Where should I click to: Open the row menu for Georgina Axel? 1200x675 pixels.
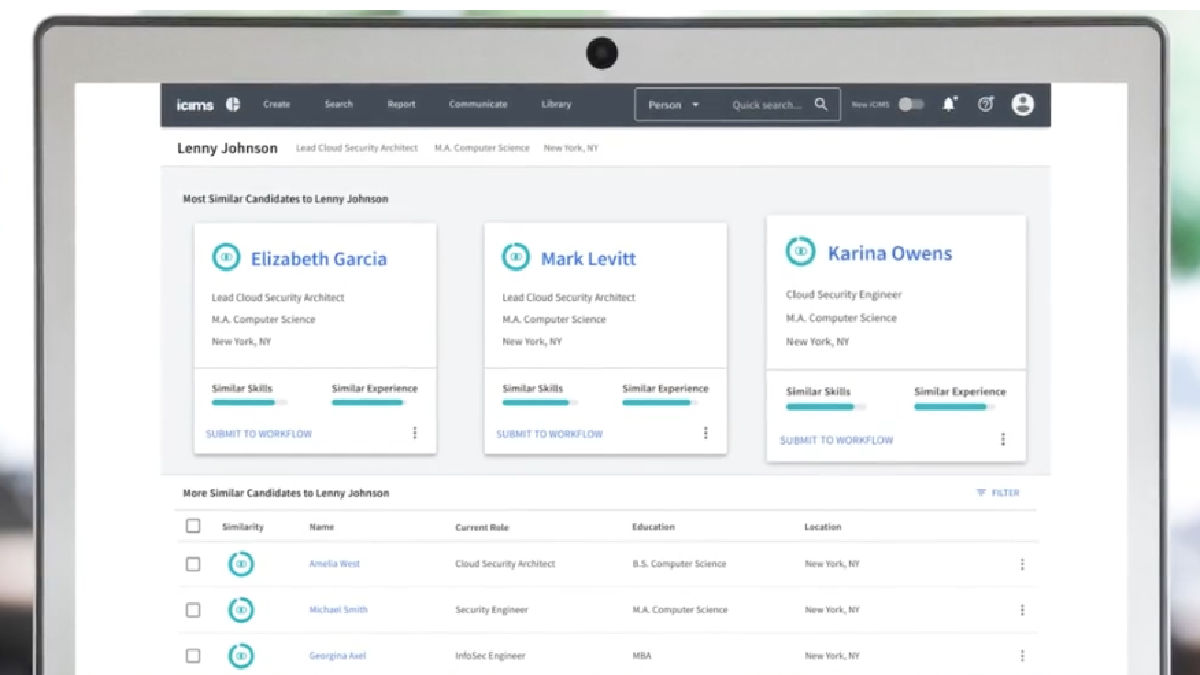[x=1022, y=656]
